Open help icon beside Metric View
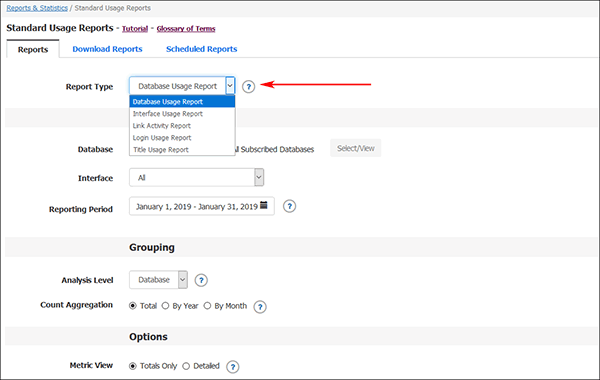This screenshot has width=600, height=380. 233,367
